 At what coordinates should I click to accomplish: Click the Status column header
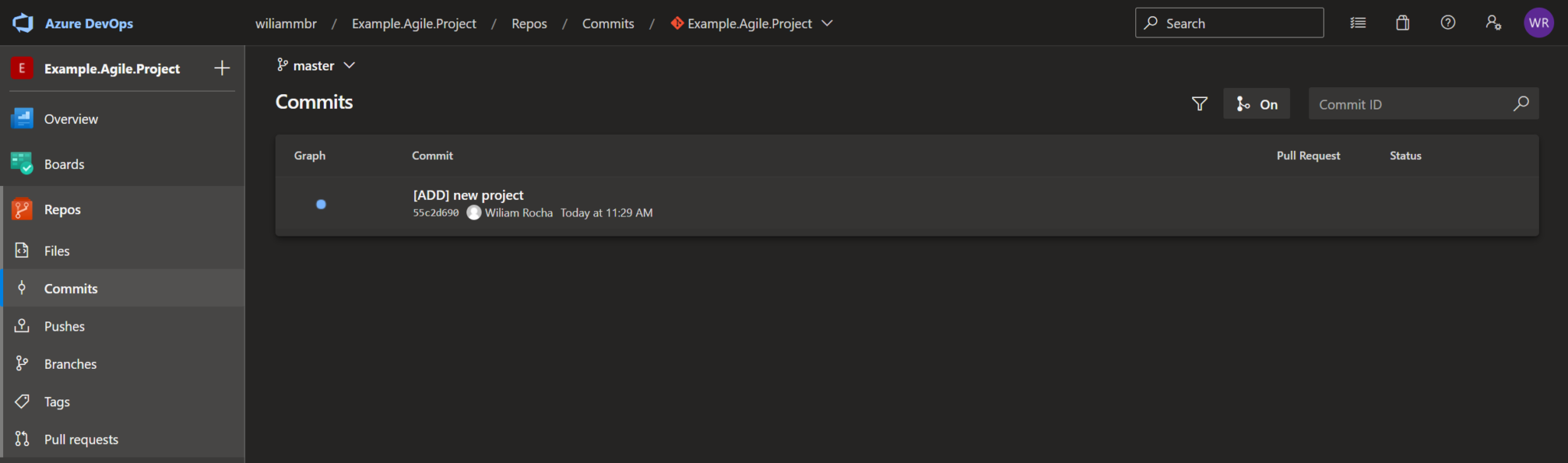point(1406,155)
